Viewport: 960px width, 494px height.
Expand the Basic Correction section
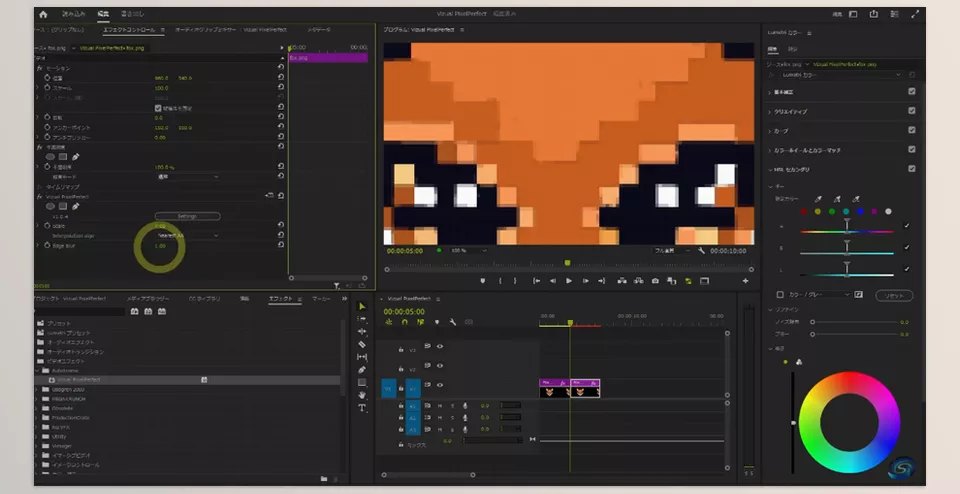pyautogui.click(x=770, y=92)
